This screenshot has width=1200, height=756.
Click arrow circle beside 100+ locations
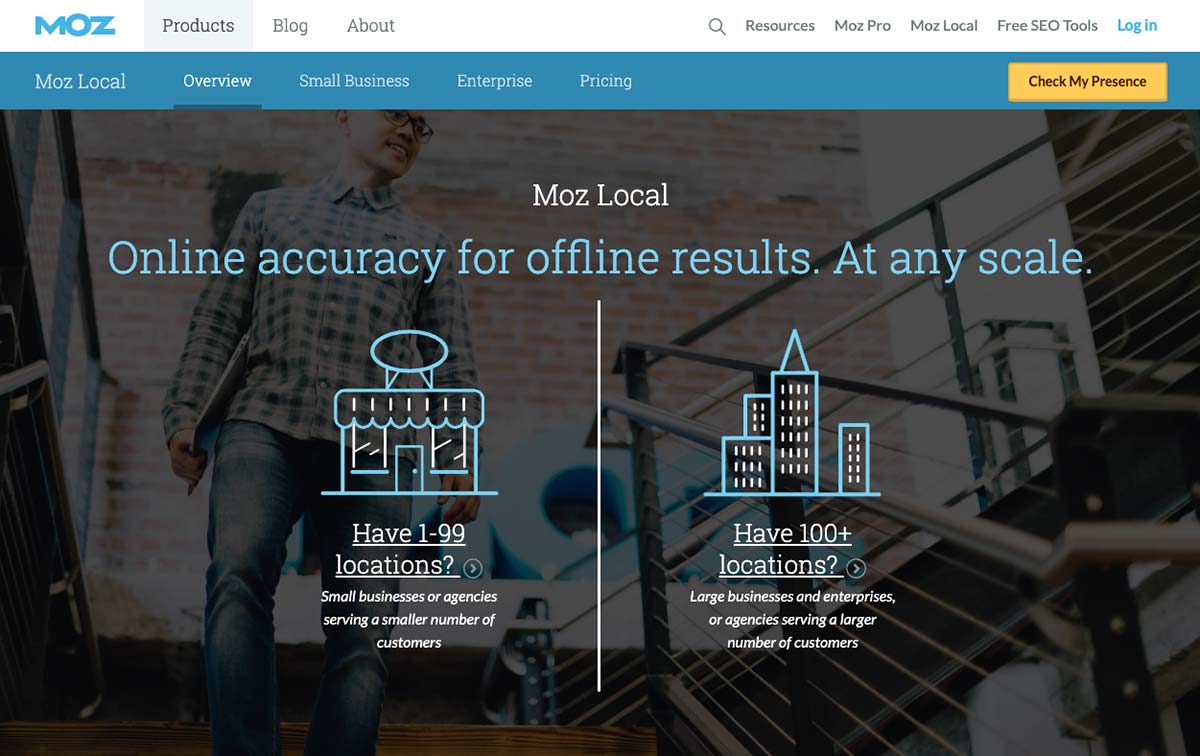856,568
